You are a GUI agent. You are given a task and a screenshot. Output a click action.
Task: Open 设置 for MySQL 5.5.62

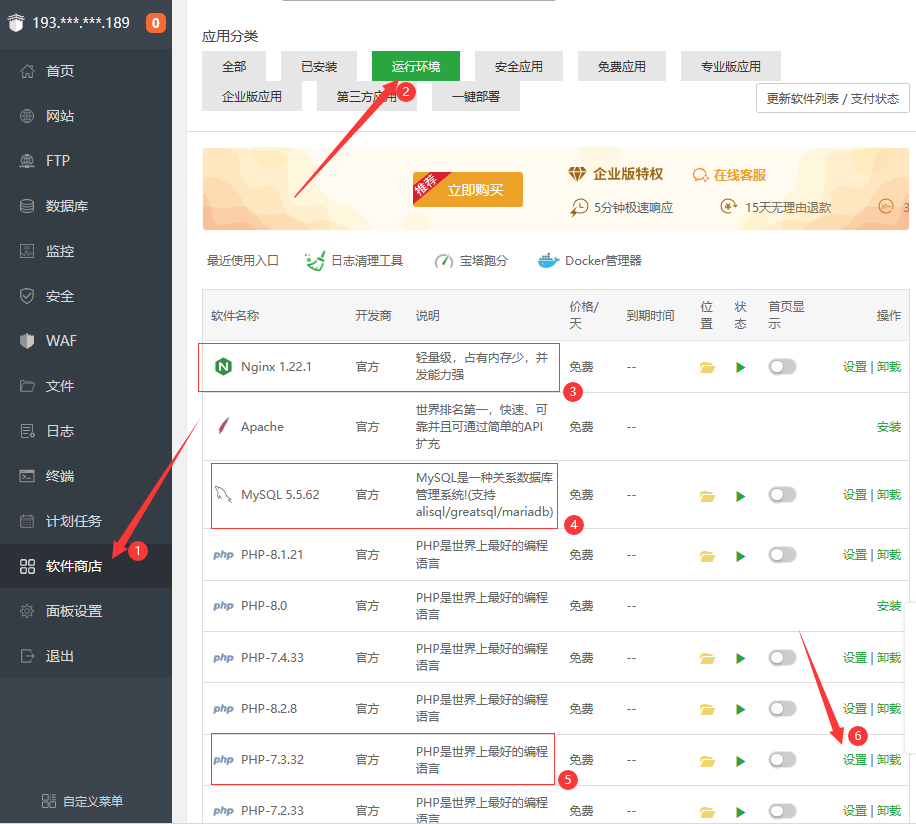point(855,495)
